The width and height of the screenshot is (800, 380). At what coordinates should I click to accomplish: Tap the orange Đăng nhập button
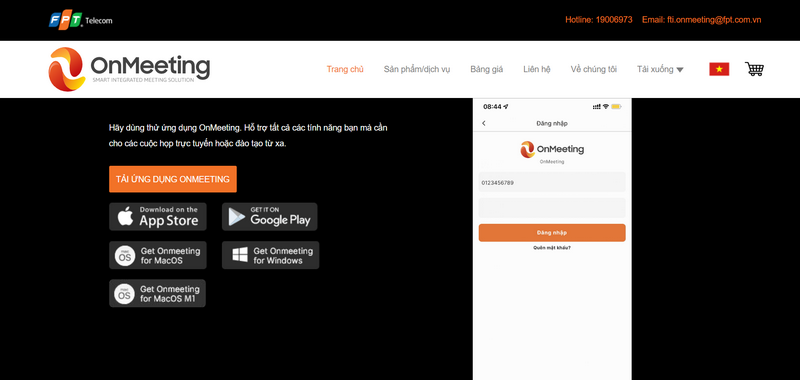pyautogui.click(x=552, y=233)
